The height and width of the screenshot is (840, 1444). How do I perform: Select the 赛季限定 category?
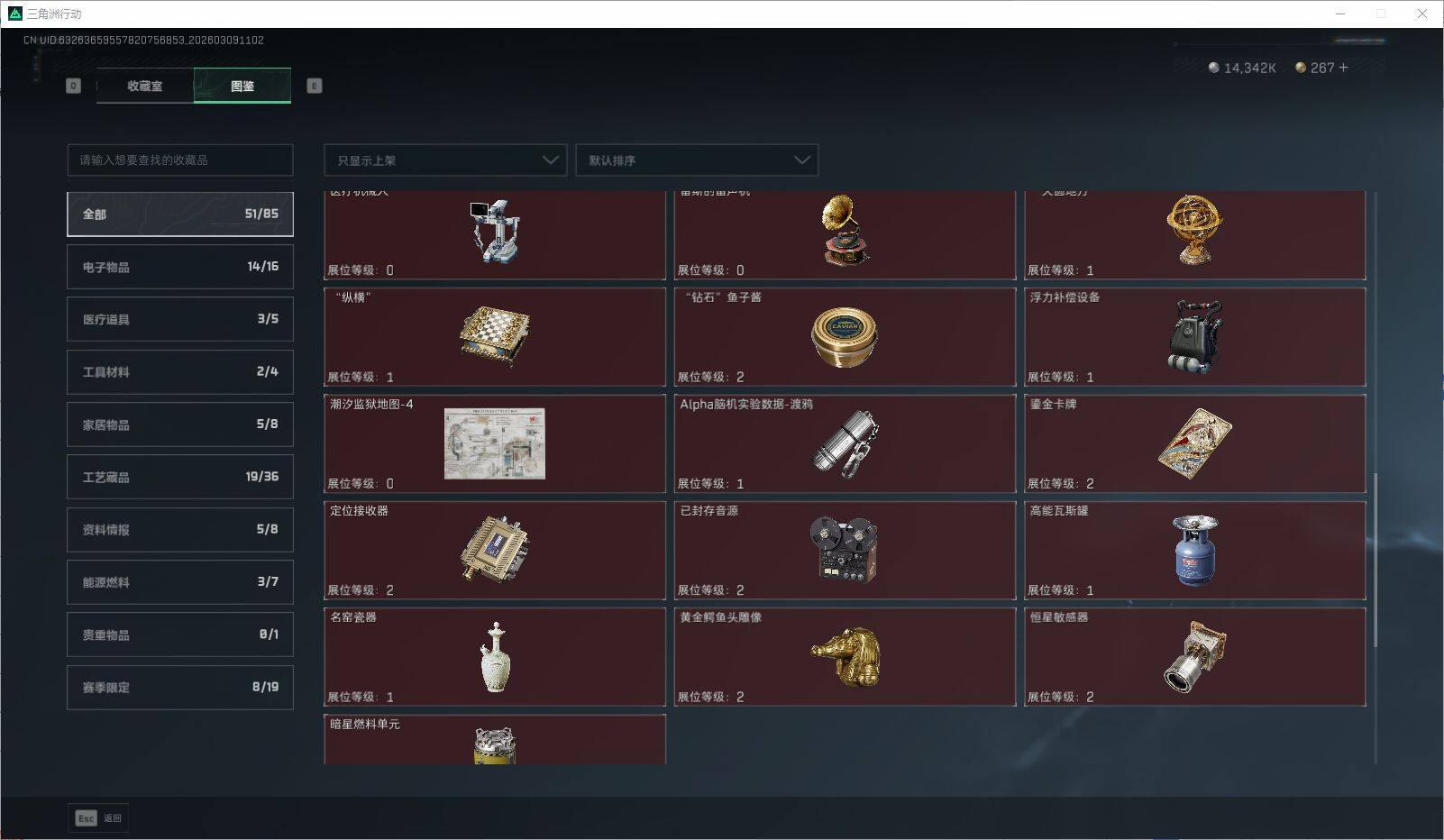180,687
